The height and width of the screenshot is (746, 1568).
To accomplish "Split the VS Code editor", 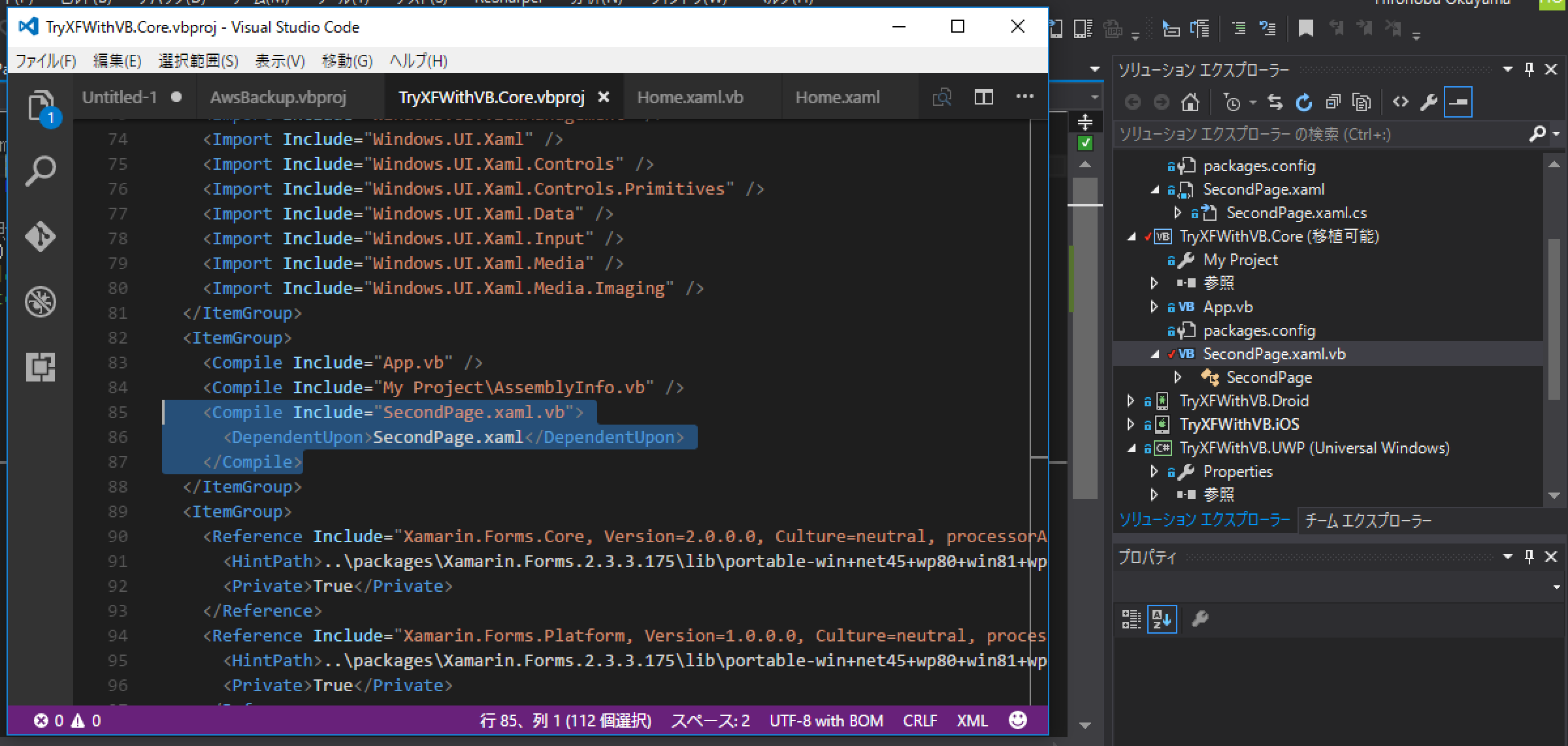I will (984, 97).
